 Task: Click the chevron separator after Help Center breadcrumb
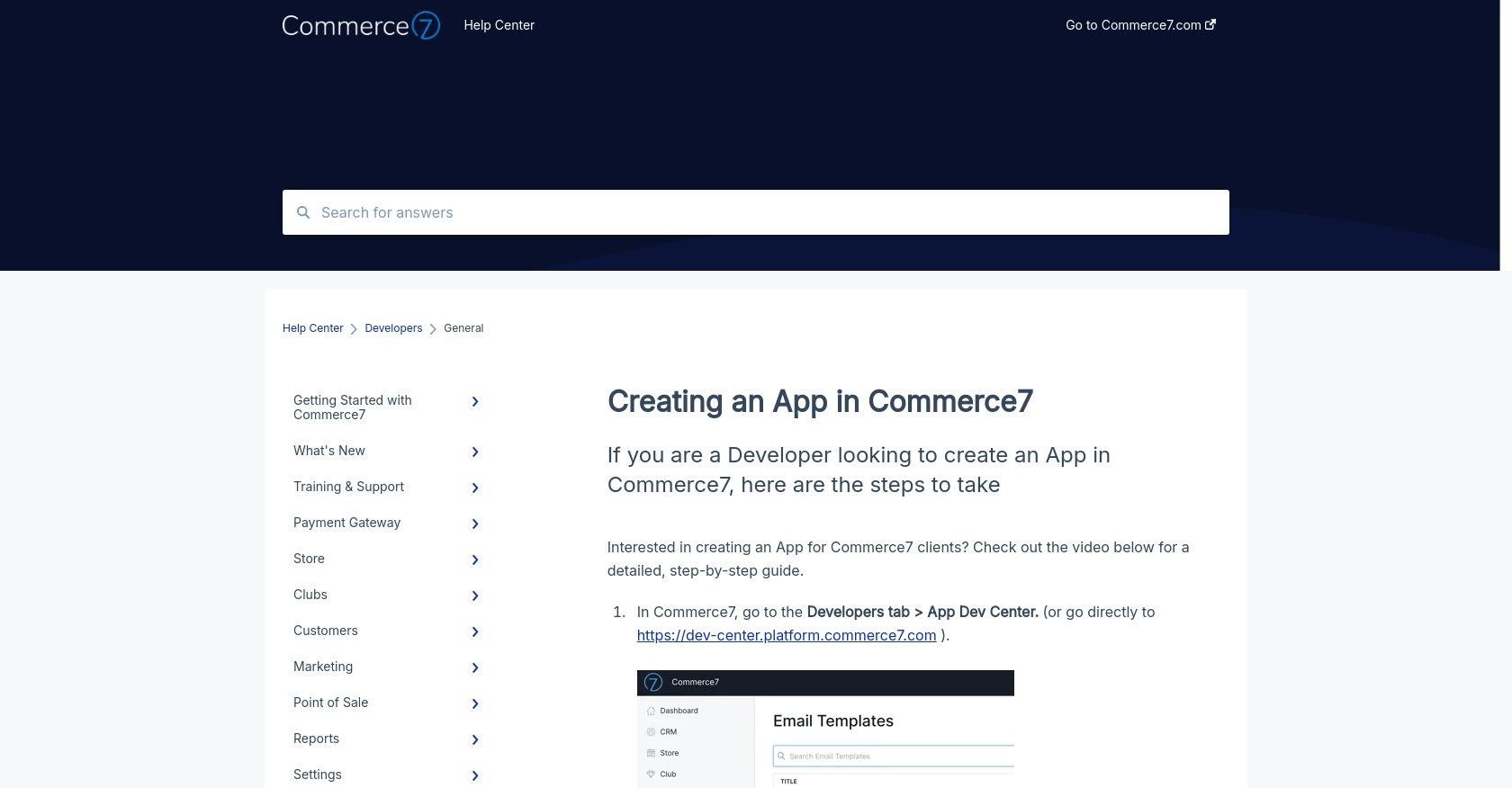coord(354,329)
